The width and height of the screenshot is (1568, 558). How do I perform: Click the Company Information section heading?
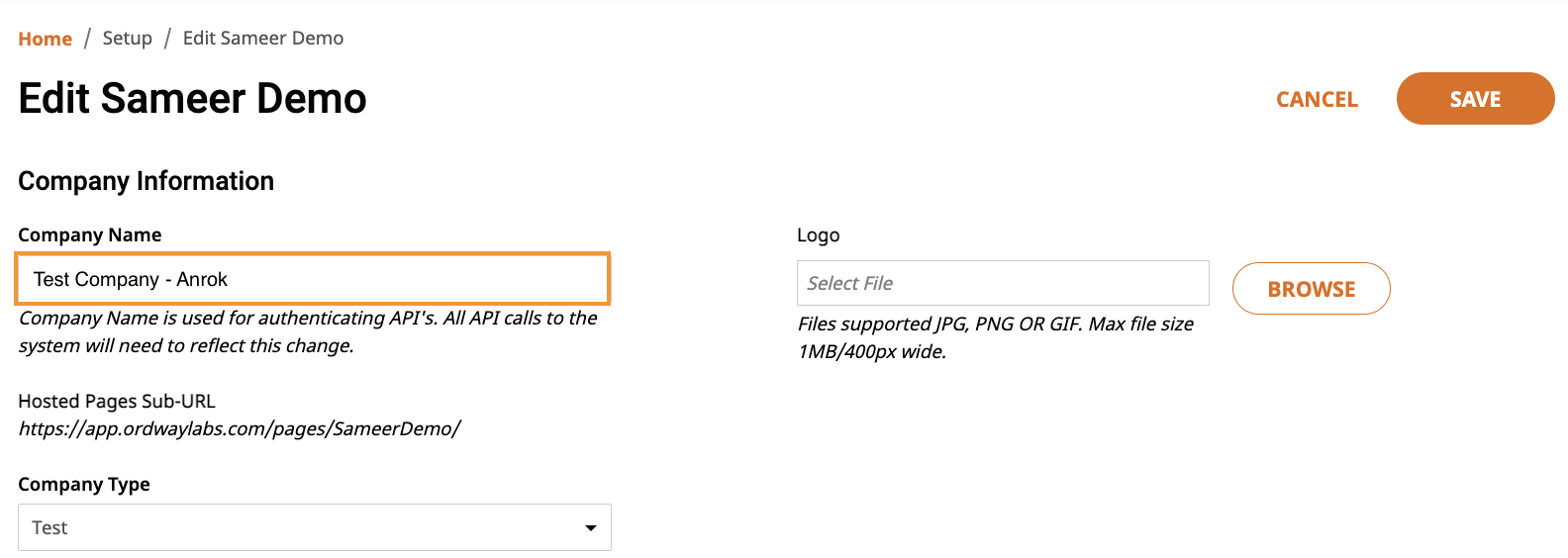(147, 181)
